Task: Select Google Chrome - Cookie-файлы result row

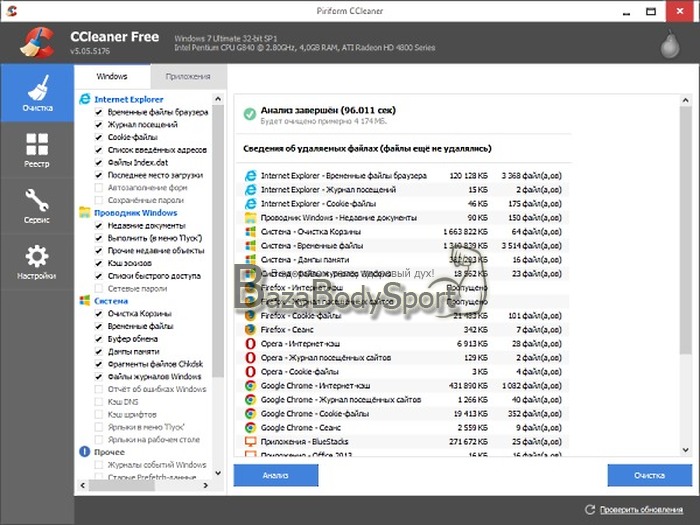Action: click(x=403, y=413)
